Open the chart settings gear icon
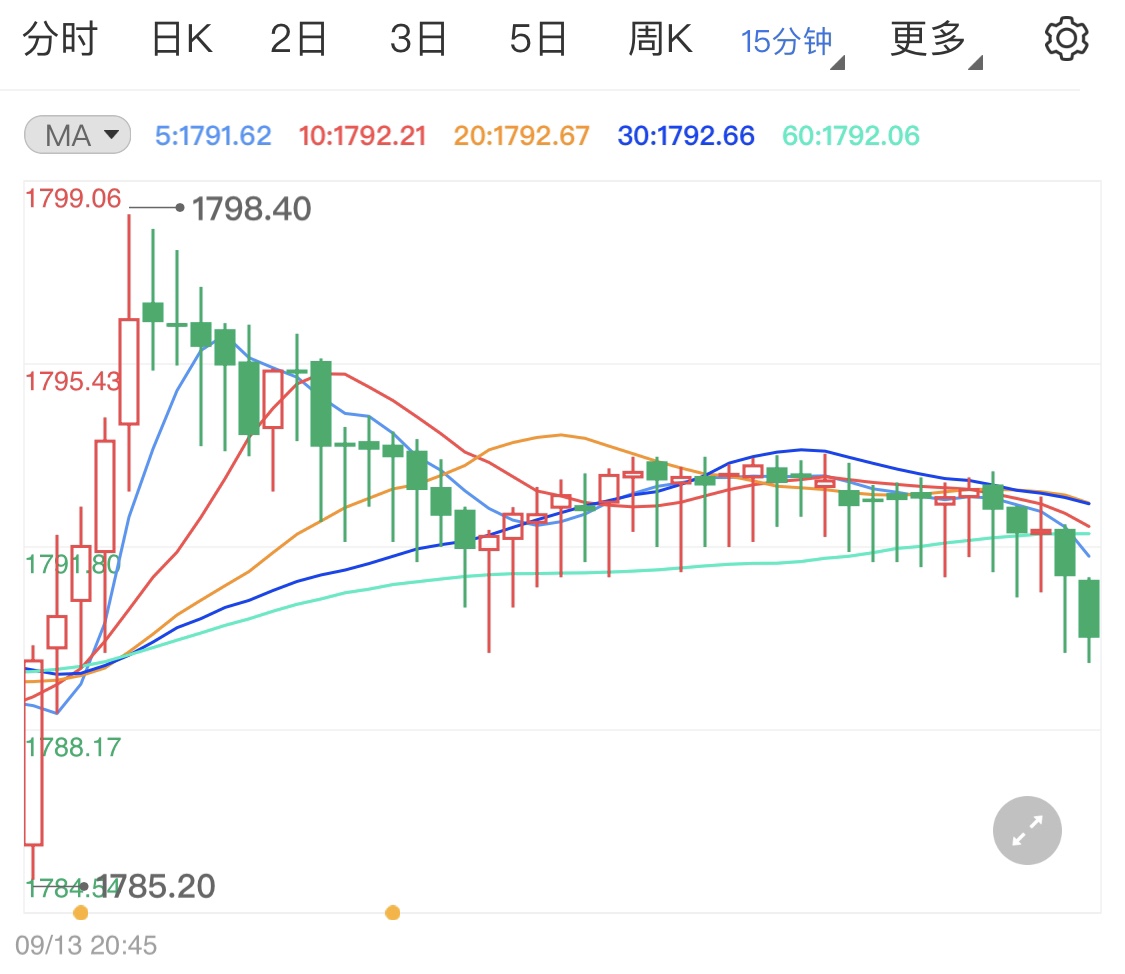1125x974 pixels. 1066,39
